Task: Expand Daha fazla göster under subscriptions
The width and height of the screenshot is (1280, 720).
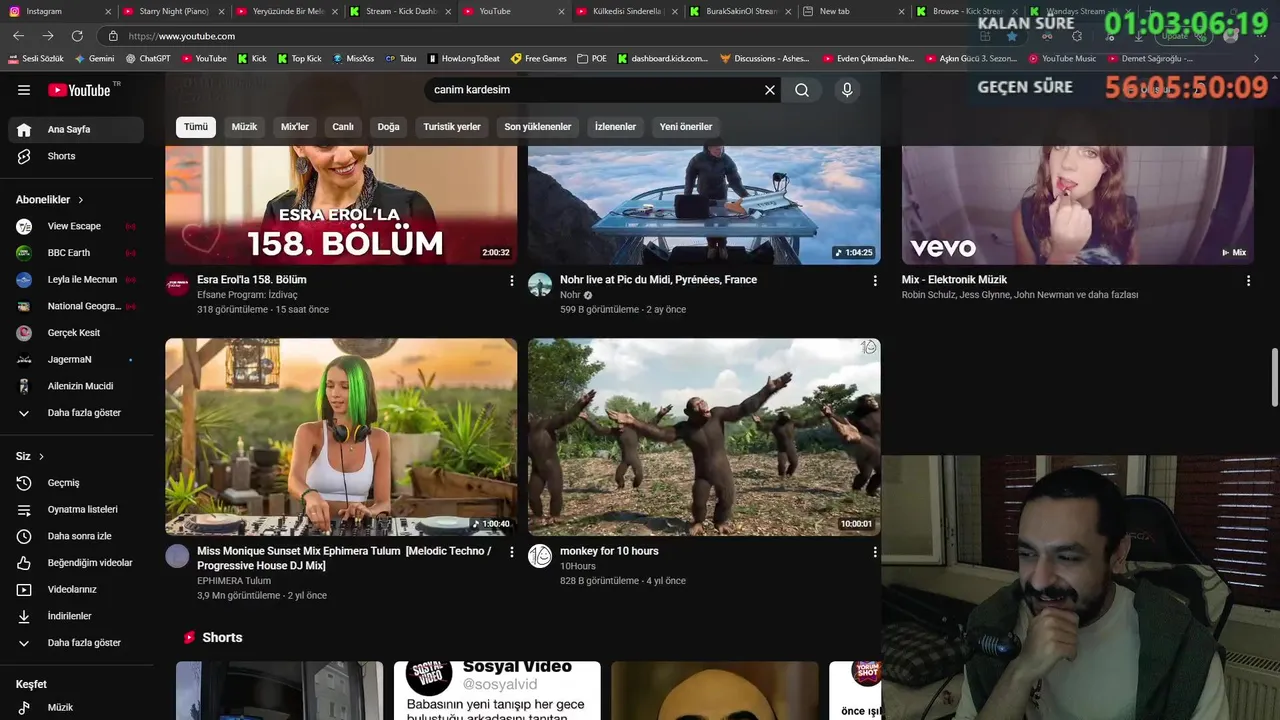Action: point(76,413)
